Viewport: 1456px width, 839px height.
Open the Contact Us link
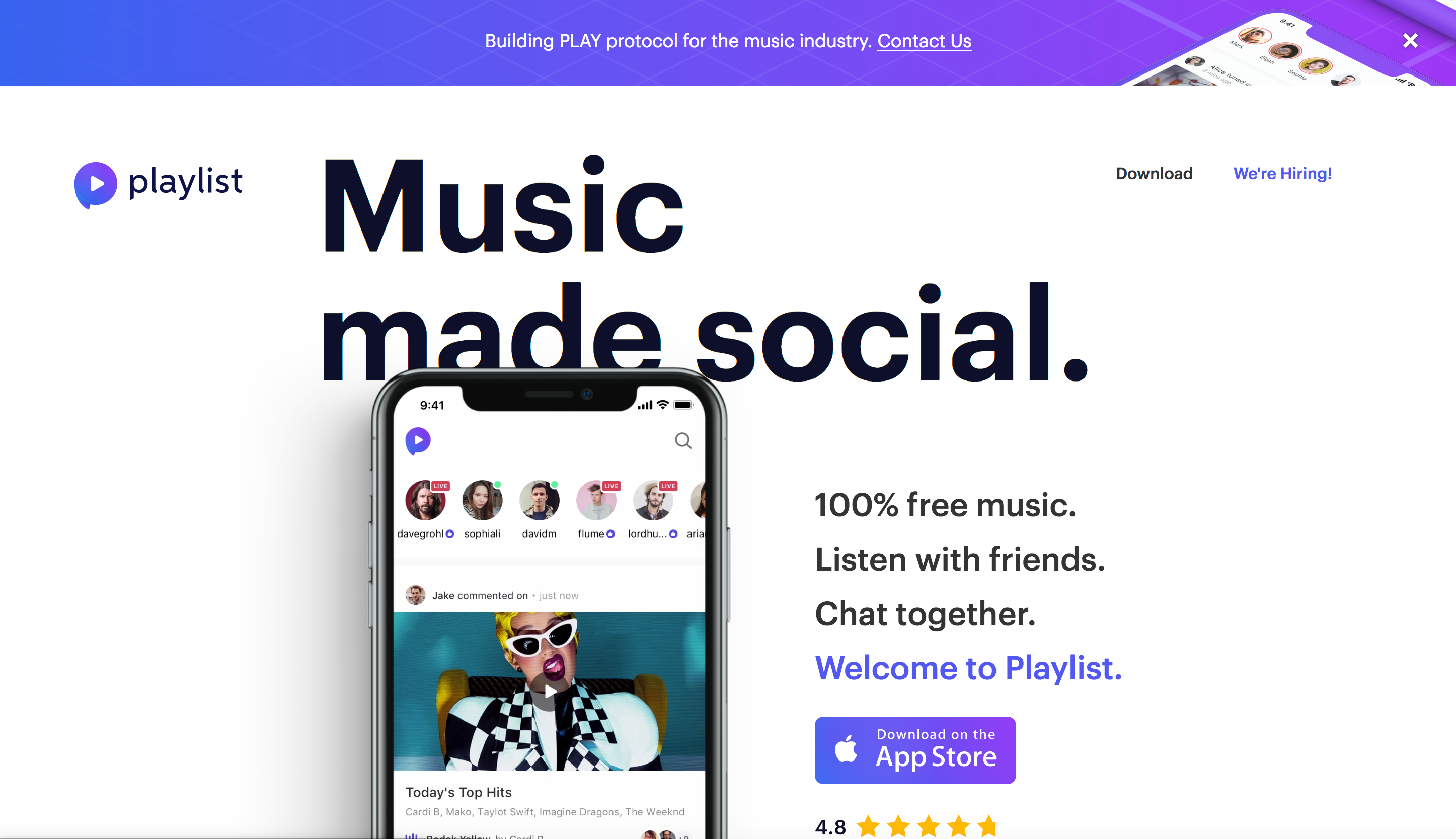[x=924, y=41]
